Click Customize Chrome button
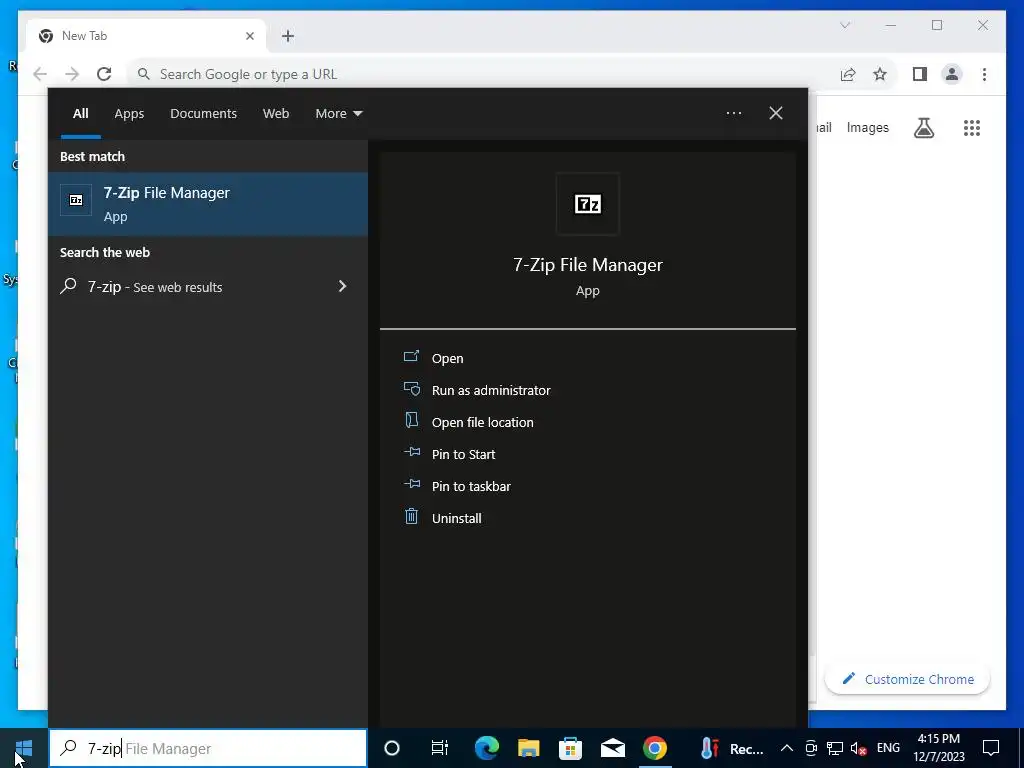Viewport: 1024px width, 768px height. (x=907, y=679)
